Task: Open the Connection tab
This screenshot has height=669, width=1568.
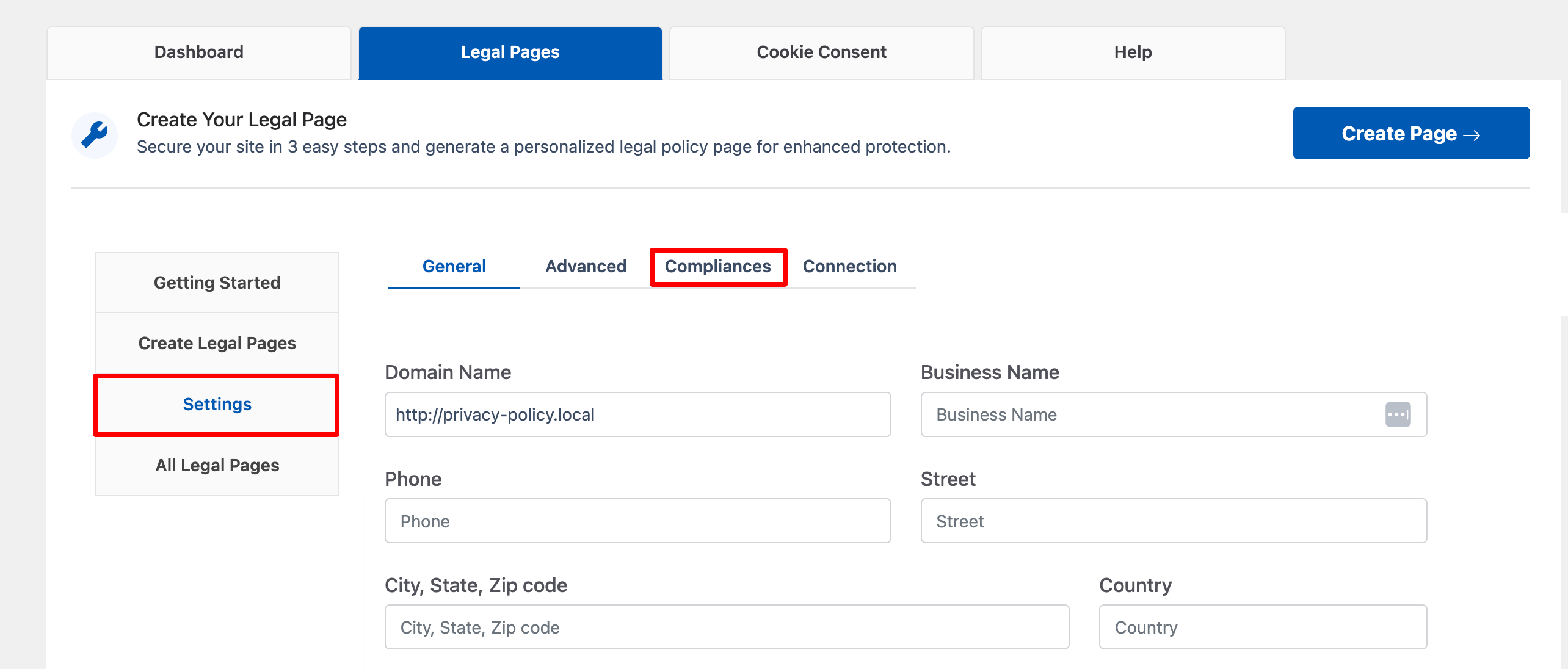Action: [x=850, y=266]
